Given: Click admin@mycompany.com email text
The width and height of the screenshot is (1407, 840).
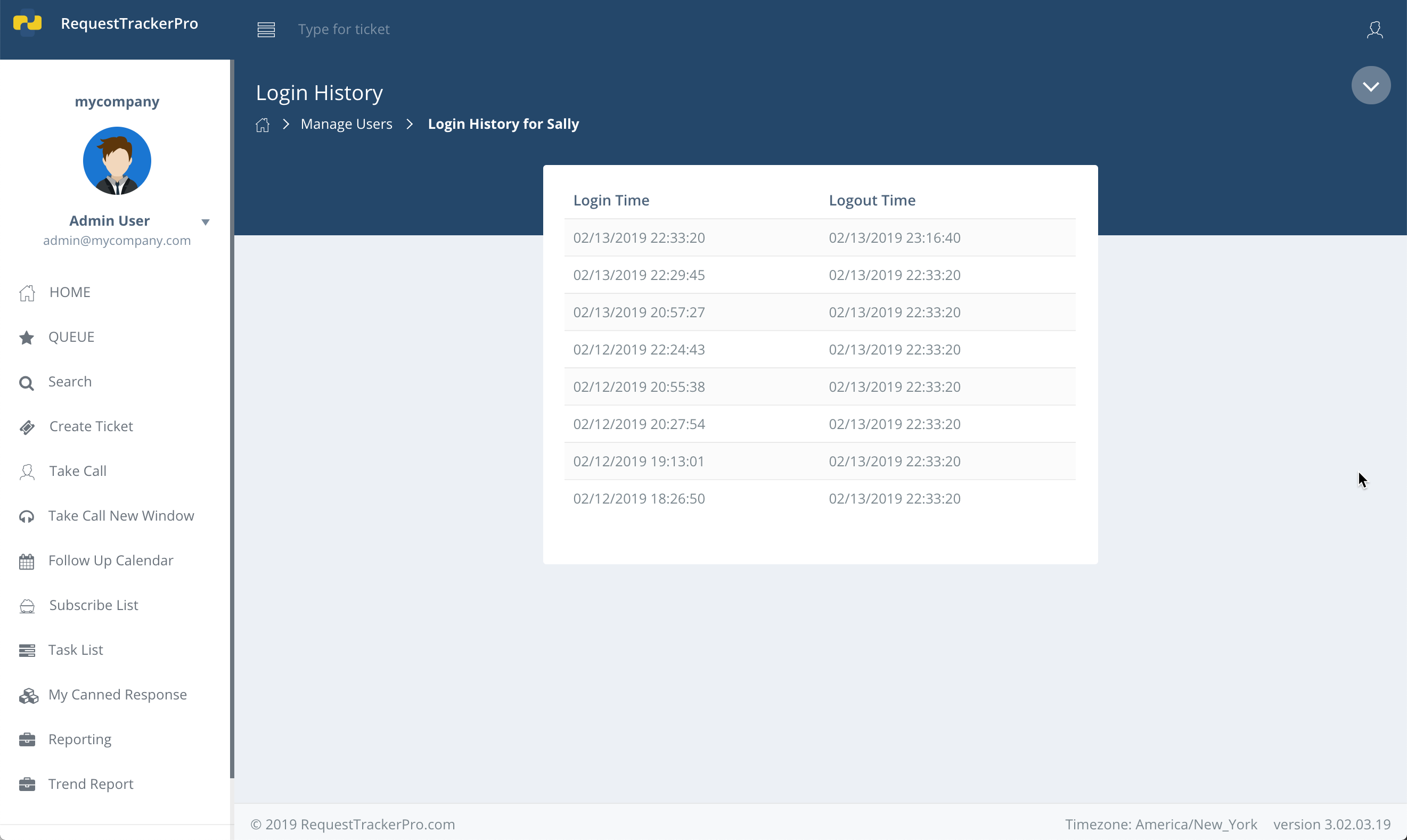Looking at the screenshot, I should [117, 240].
